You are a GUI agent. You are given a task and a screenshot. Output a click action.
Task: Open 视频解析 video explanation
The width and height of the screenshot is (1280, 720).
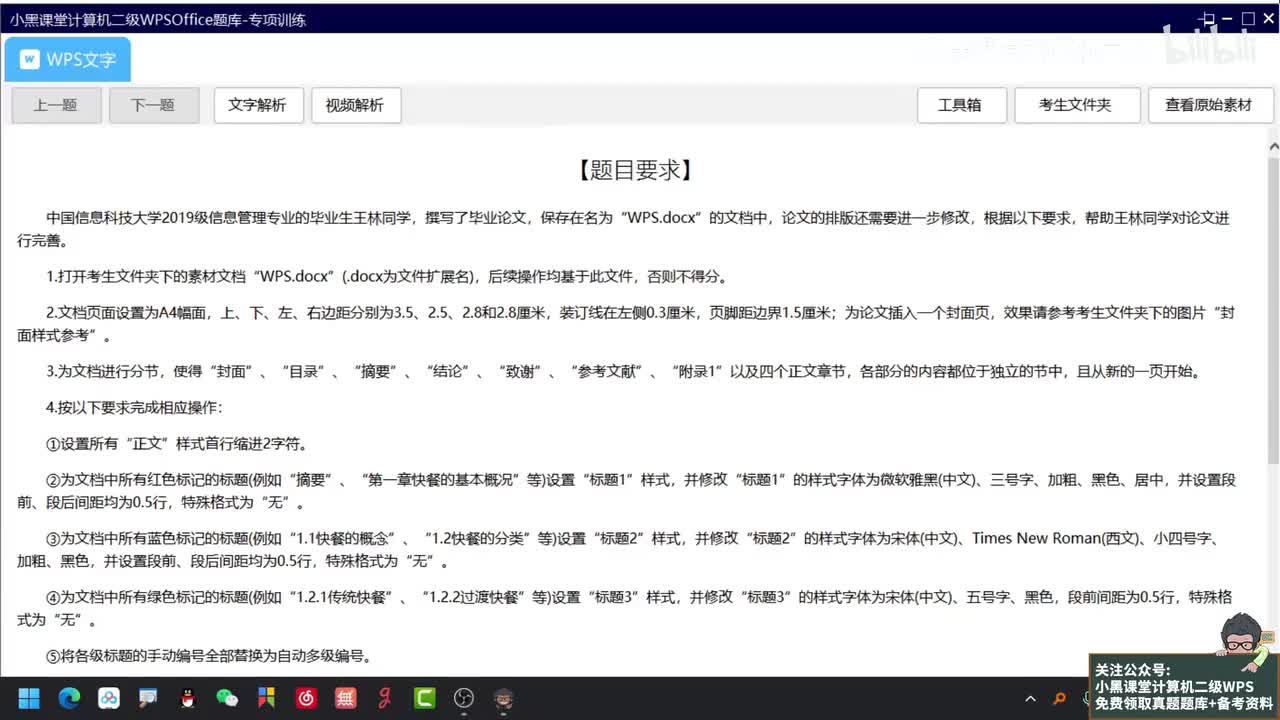[x=356, y=105]
